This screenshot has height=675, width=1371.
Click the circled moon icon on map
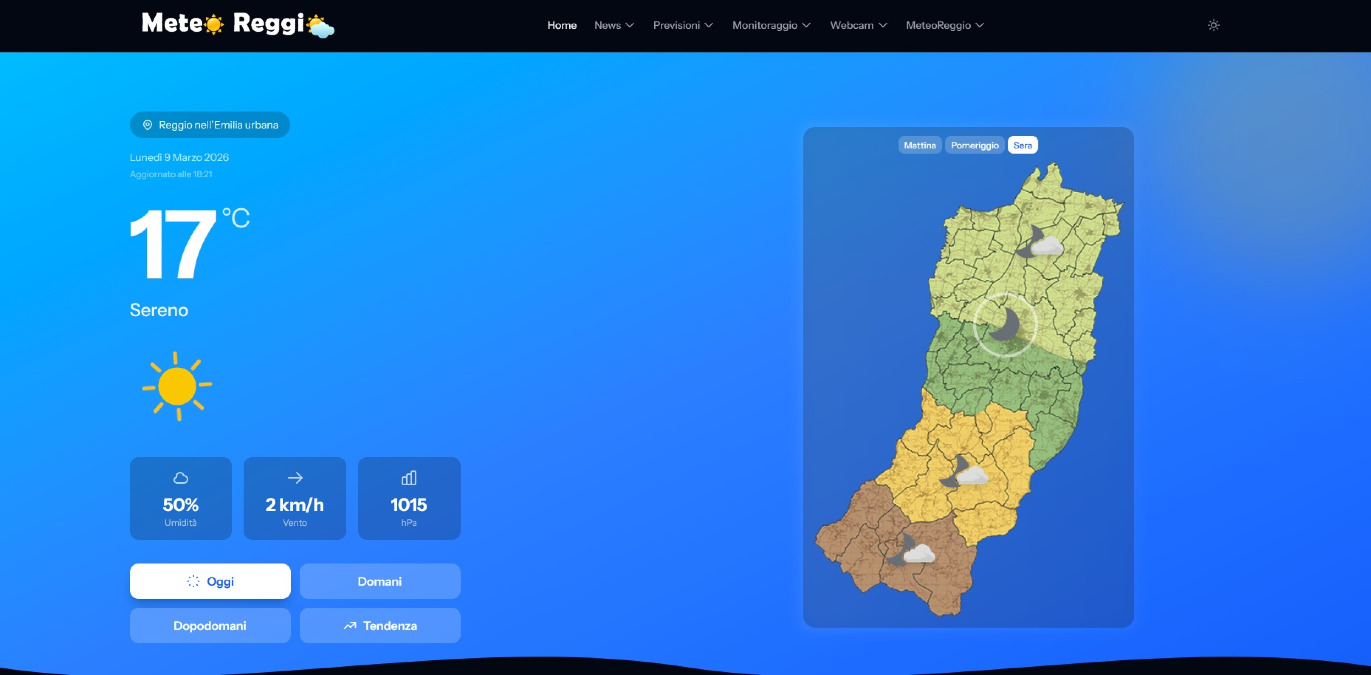[1005, 324]
